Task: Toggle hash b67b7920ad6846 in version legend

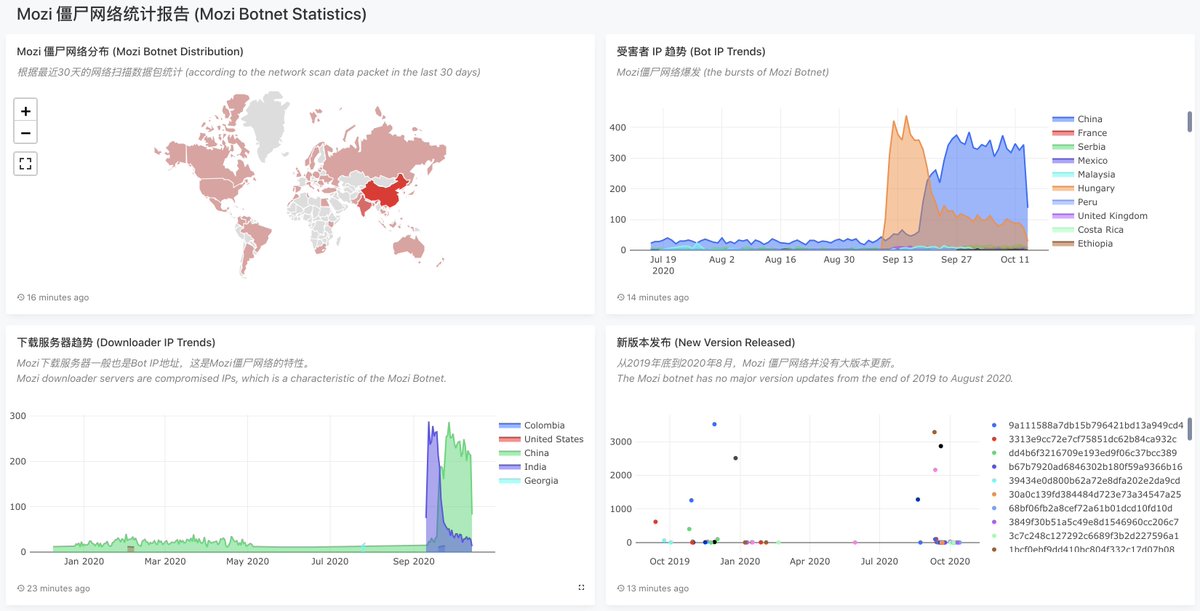Action: click(x=1086, y=467)
